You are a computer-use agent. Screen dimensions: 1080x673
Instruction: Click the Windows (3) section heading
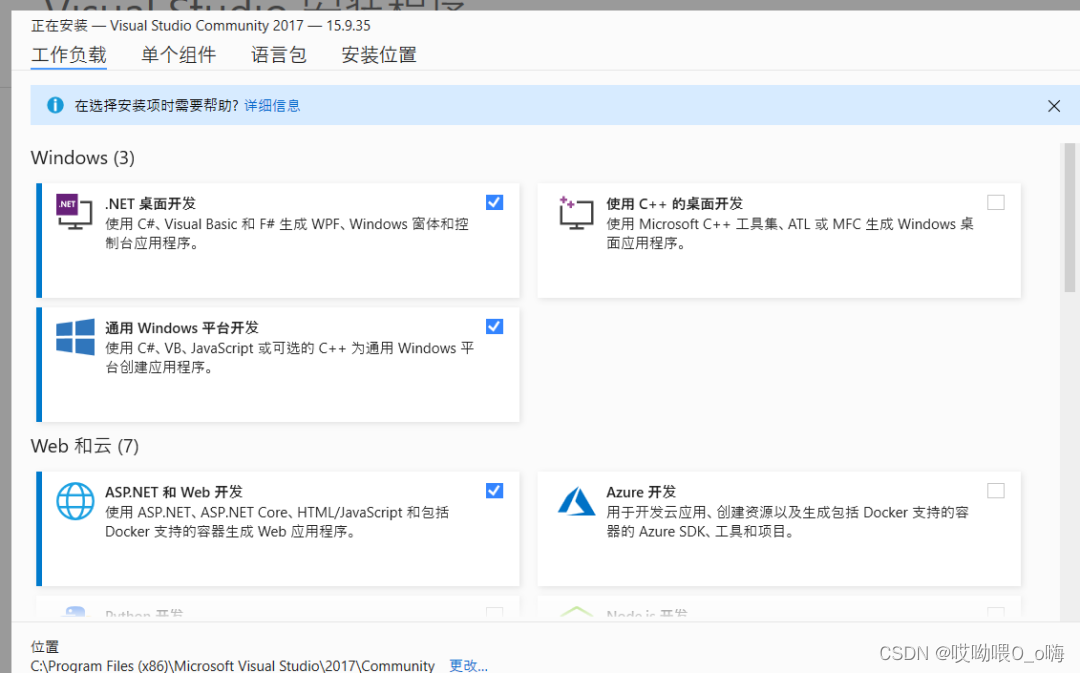tap(83, 158)
